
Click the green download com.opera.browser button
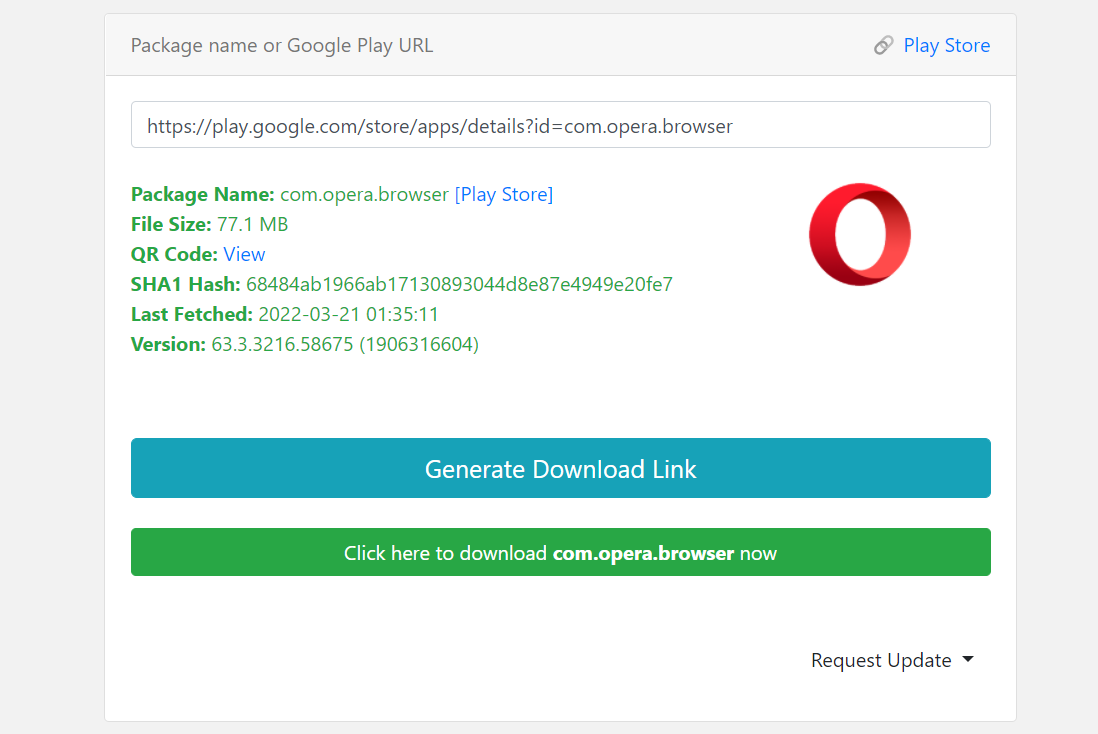point(560,553)
